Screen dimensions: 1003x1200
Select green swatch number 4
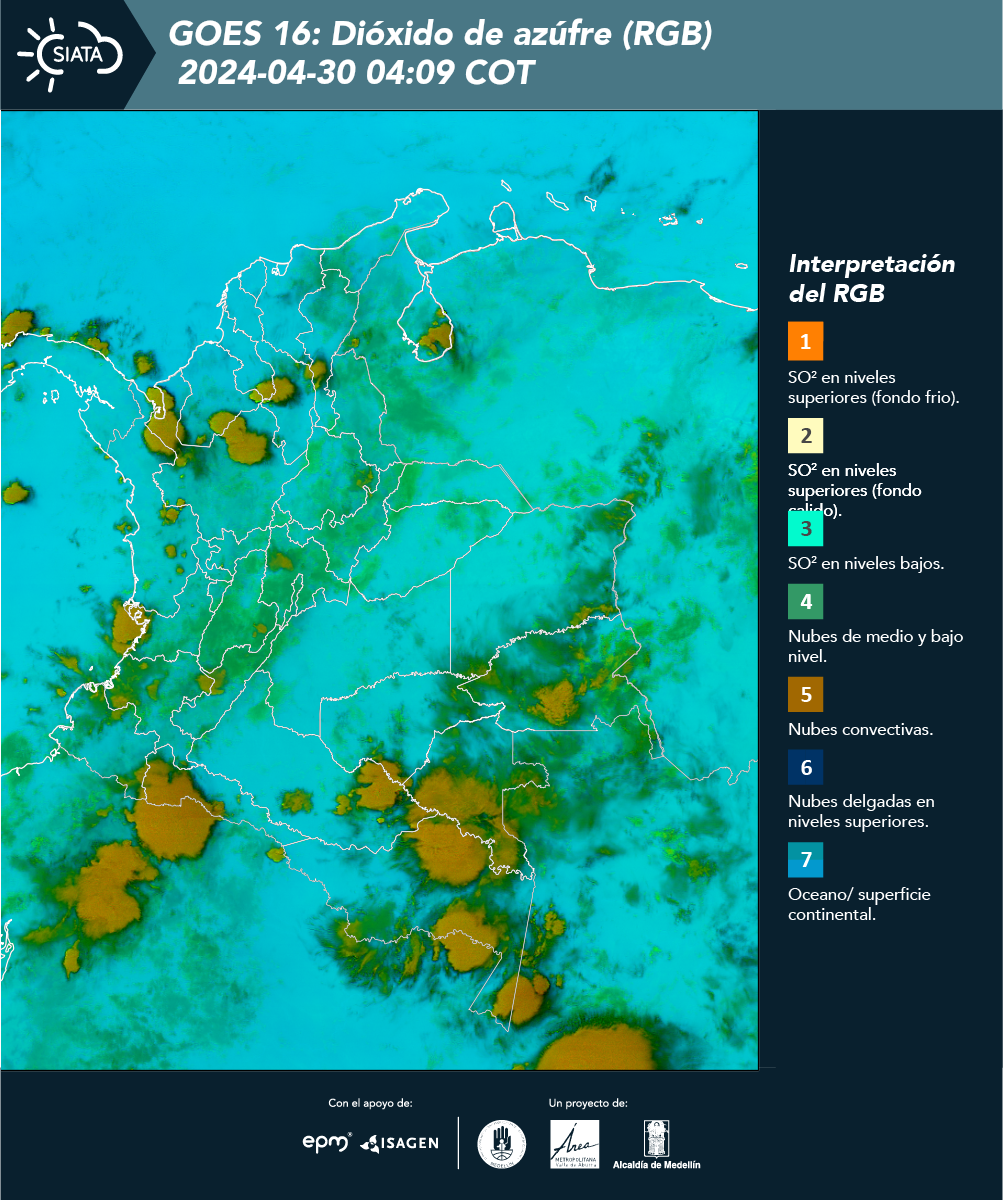click(805, 603)
